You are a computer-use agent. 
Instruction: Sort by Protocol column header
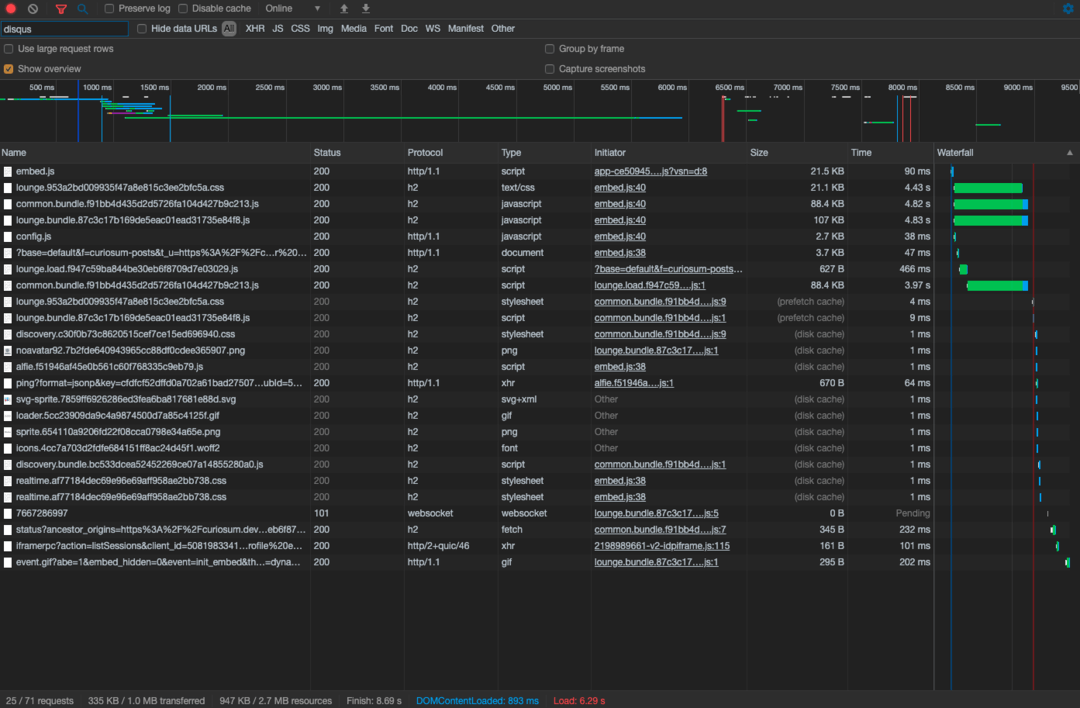click(451, 153)
